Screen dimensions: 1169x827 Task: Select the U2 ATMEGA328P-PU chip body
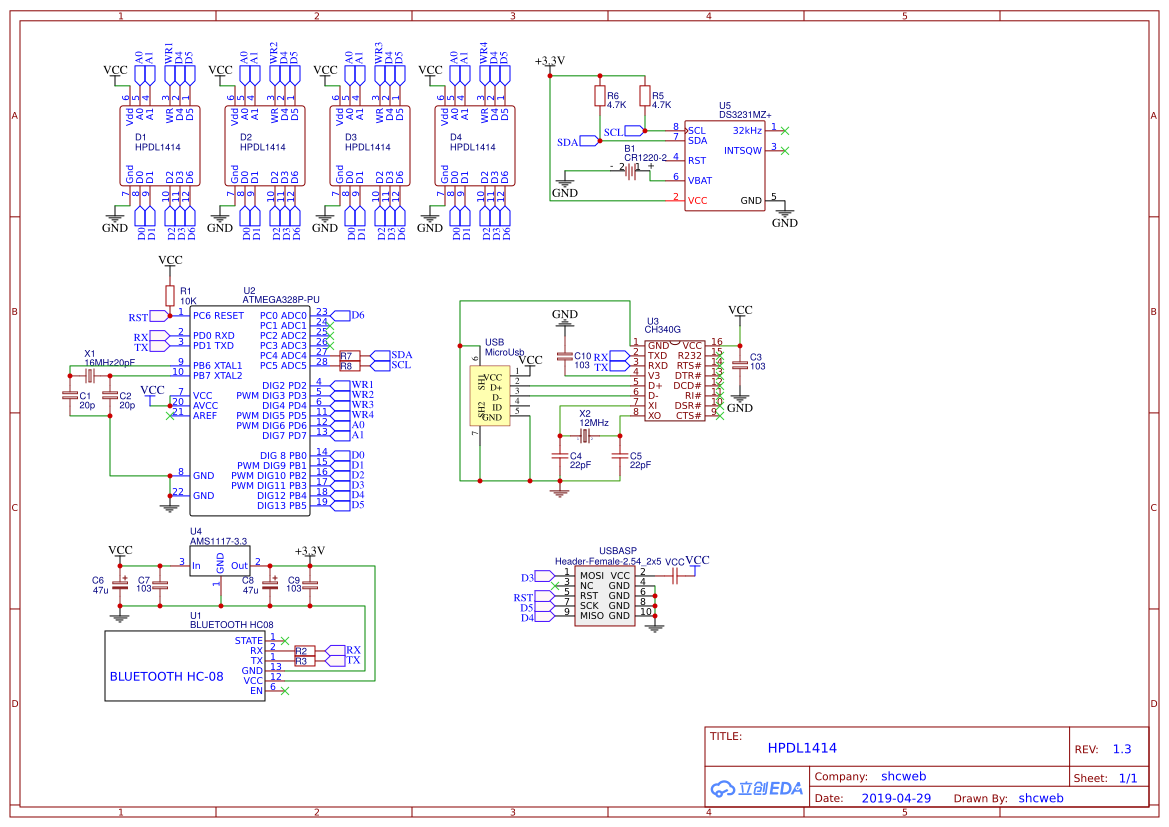coord(249,411)
